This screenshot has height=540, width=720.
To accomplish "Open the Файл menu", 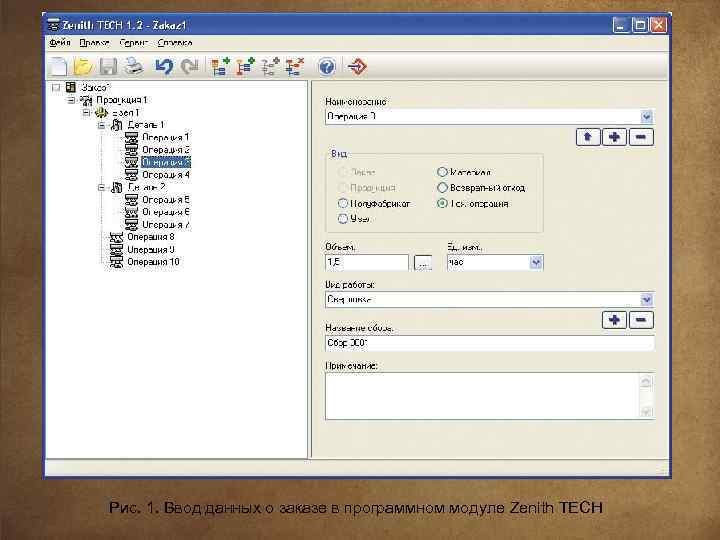I will coord(60,43).
